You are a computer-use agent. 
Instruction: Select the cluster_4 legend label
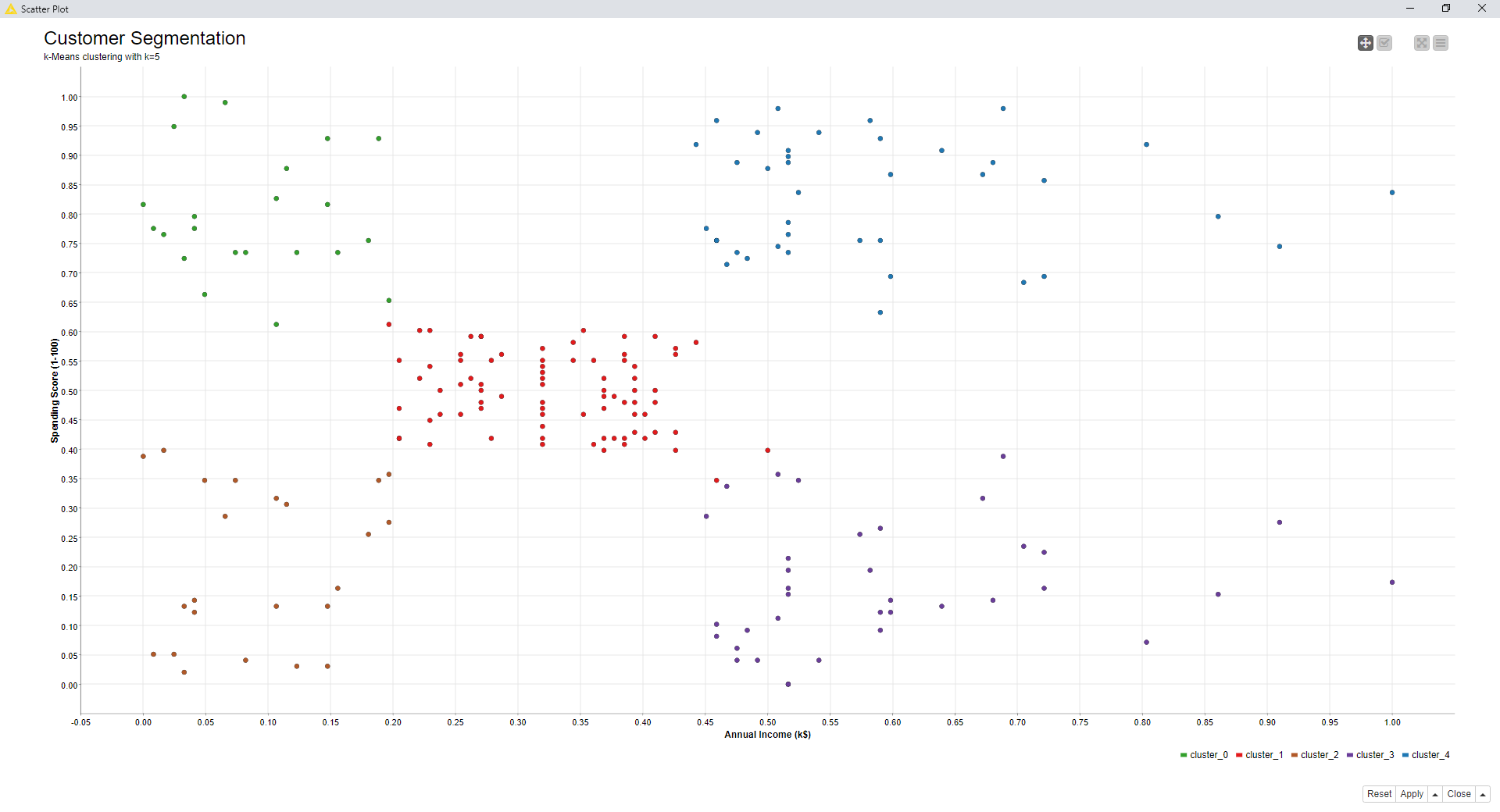[x=1430, y=755]
